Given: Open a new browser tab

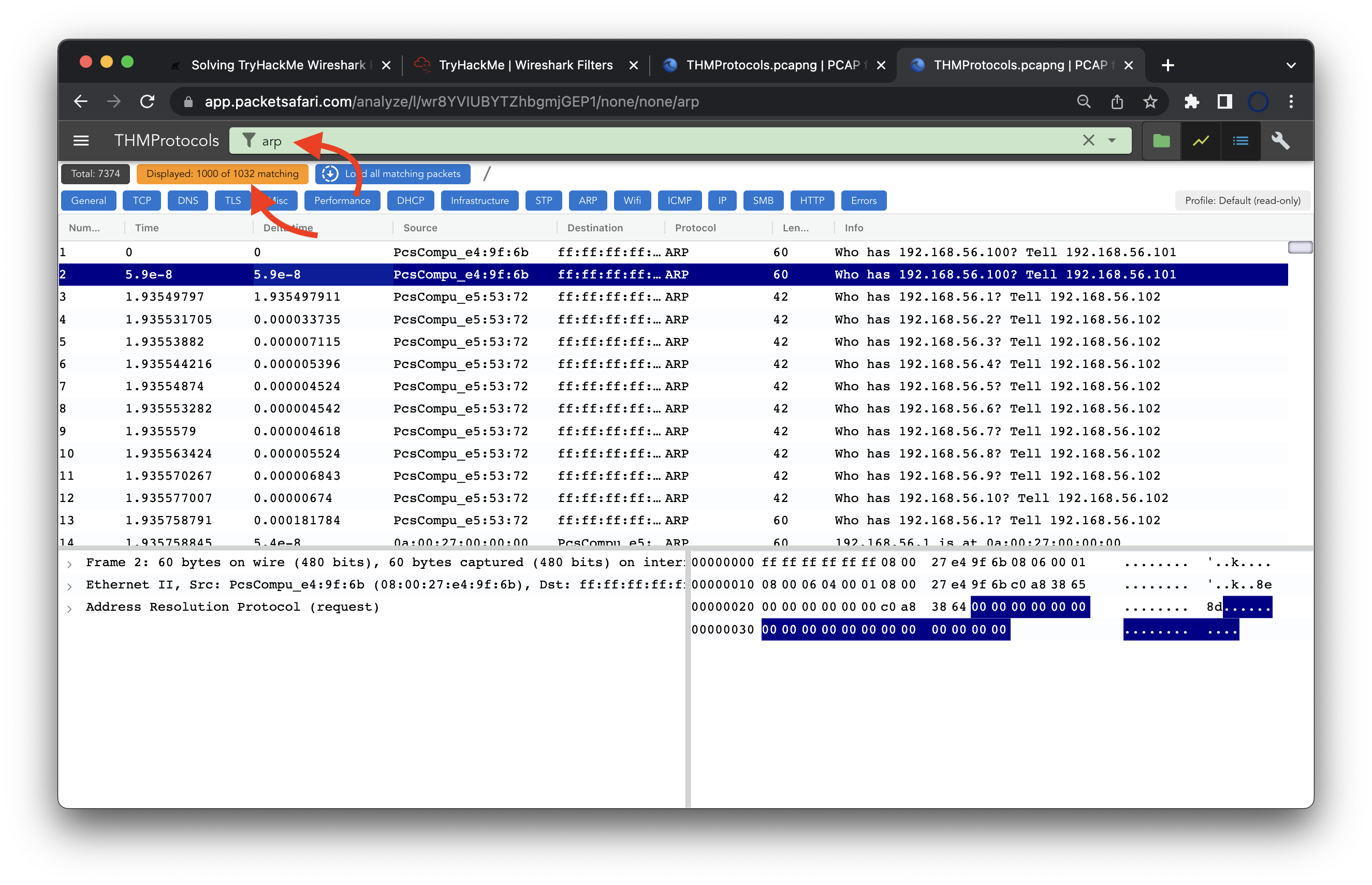Looking at the screenshot, I should (1167, 65).
